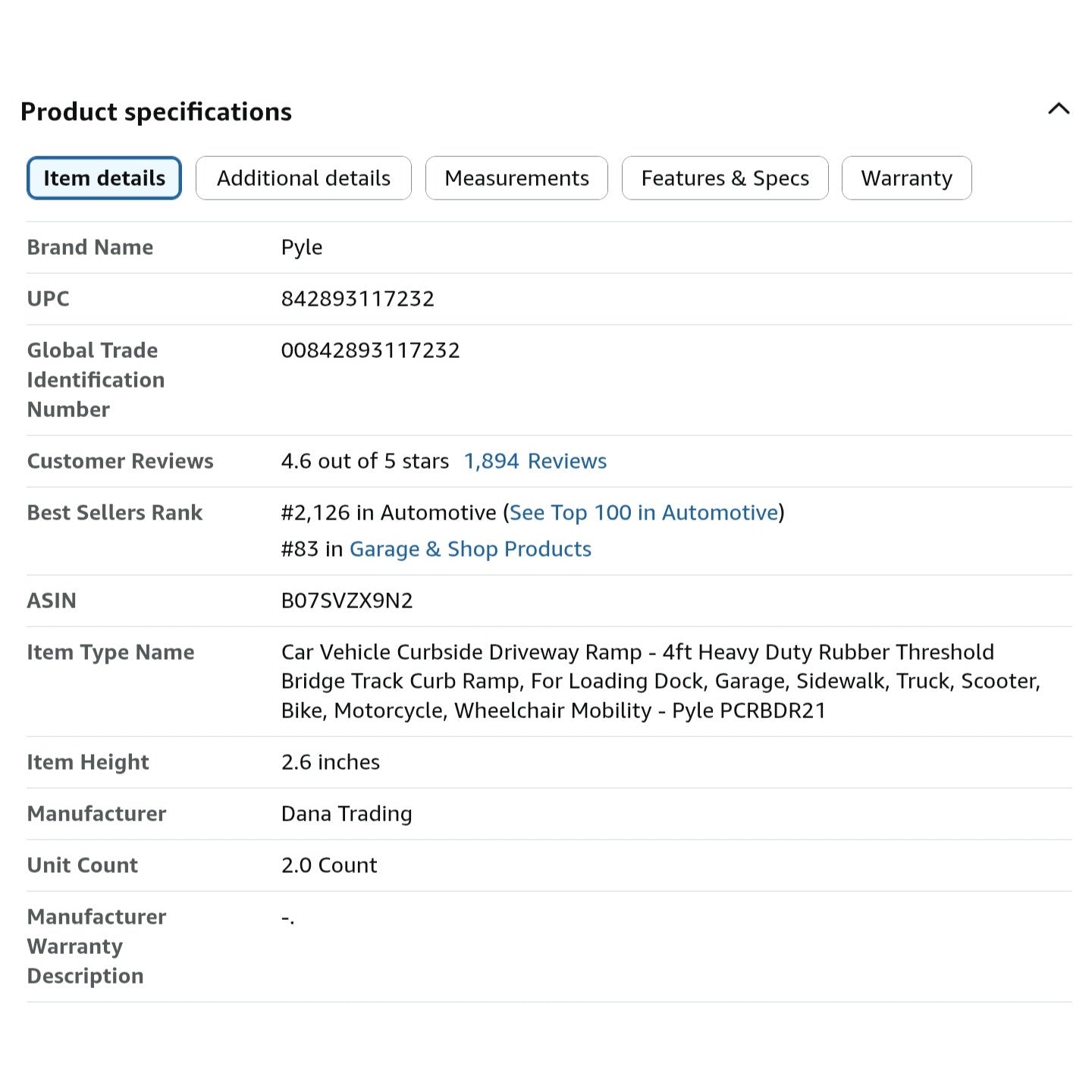Click the Item Type Name label
This screenshot has height=1092, width=1092.
click(x=111, y=652)
